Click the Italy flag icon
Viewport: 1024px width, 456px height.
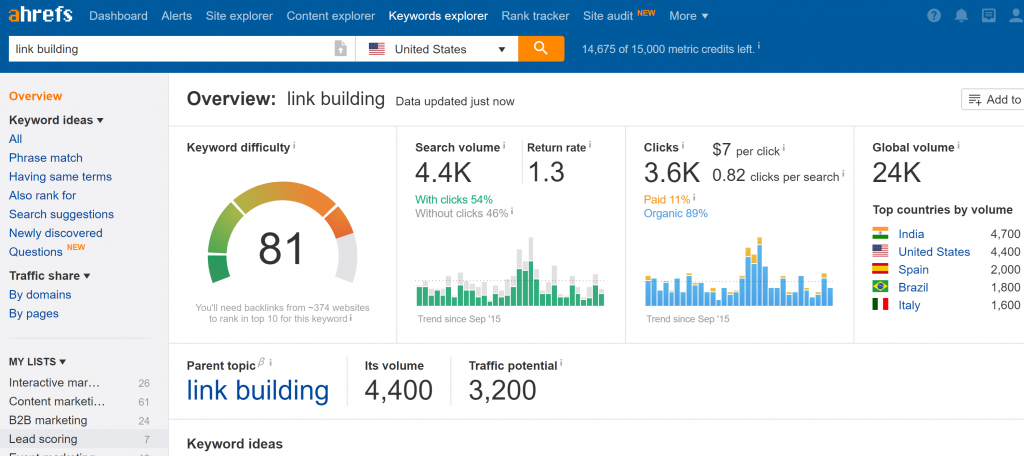pos(880,304)
